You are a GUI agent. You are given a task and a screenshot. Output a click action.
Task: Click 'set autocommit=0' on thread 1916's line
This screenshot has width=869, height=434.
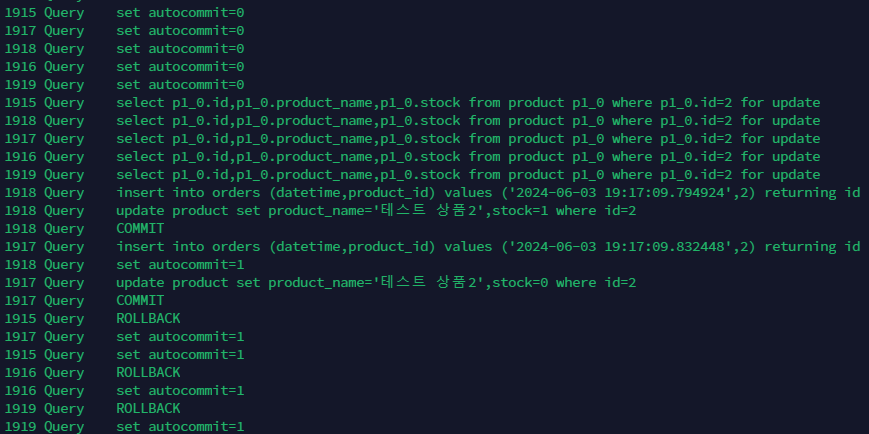[x=180, y=67]
